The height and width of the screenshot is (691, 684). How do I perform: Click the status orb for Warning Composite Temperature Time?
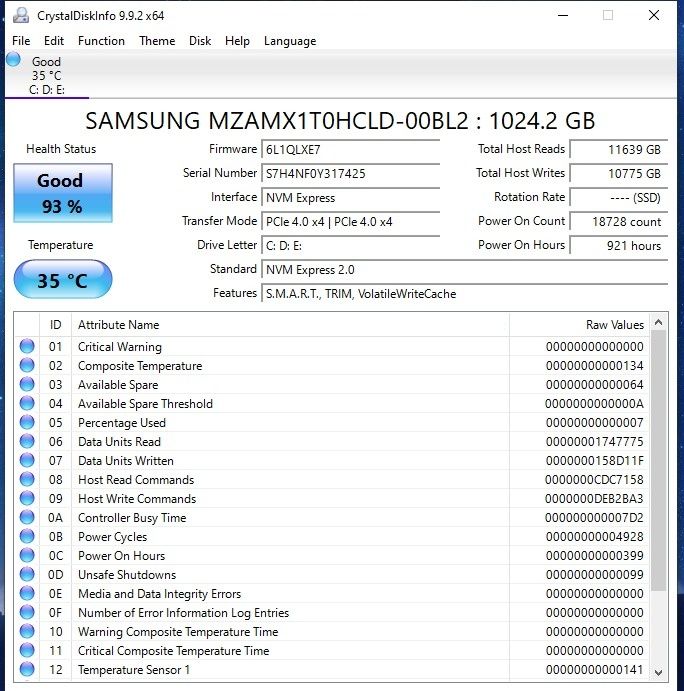[27, 631]
